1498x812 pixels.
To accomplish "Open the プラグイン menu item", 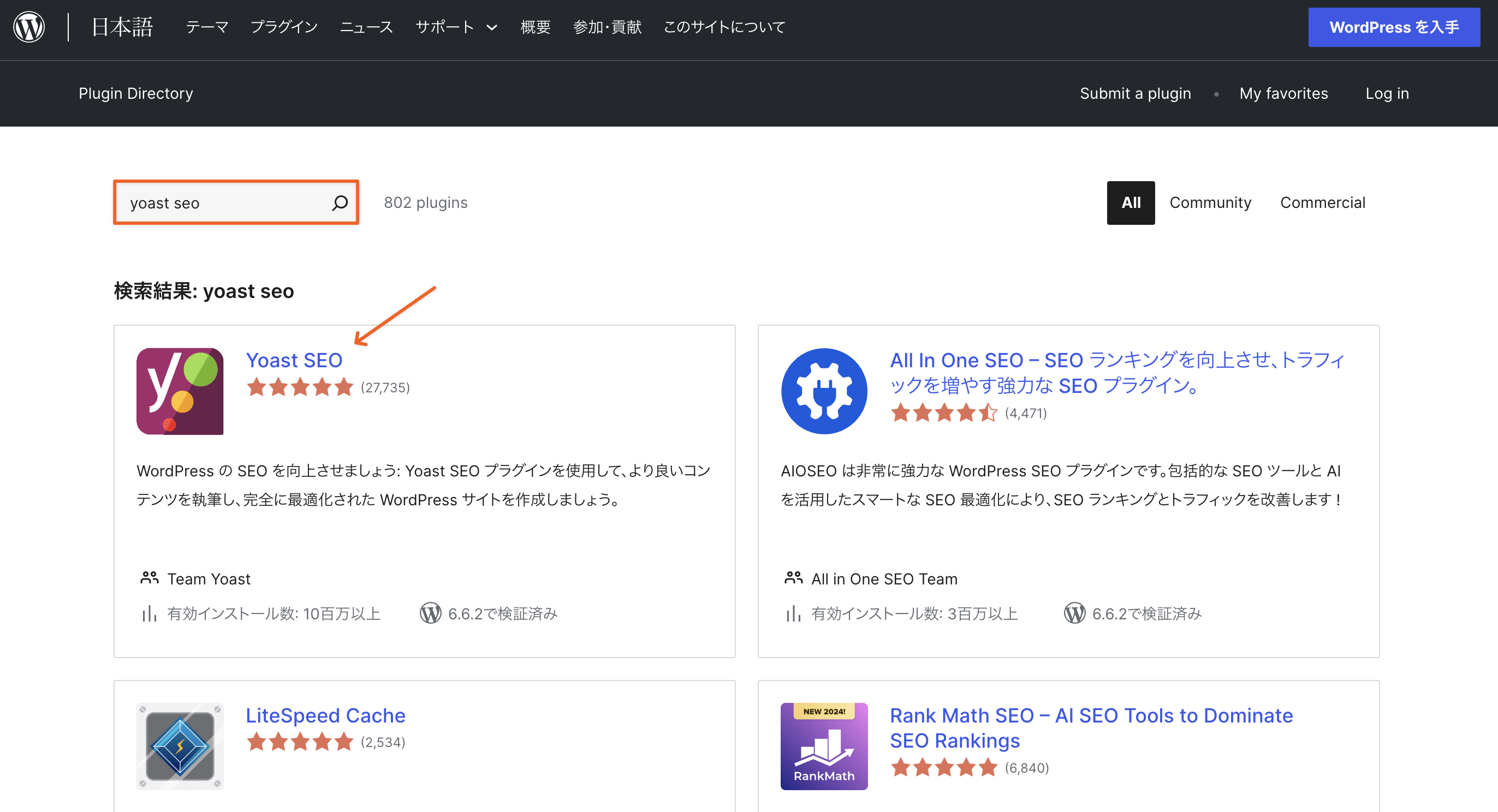I will [284, 27].
